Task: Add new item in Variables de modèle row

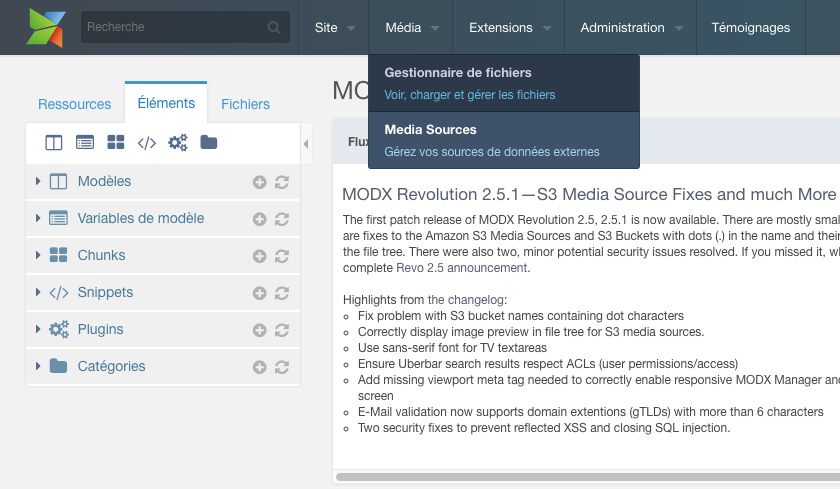Action: pos(259,219)
